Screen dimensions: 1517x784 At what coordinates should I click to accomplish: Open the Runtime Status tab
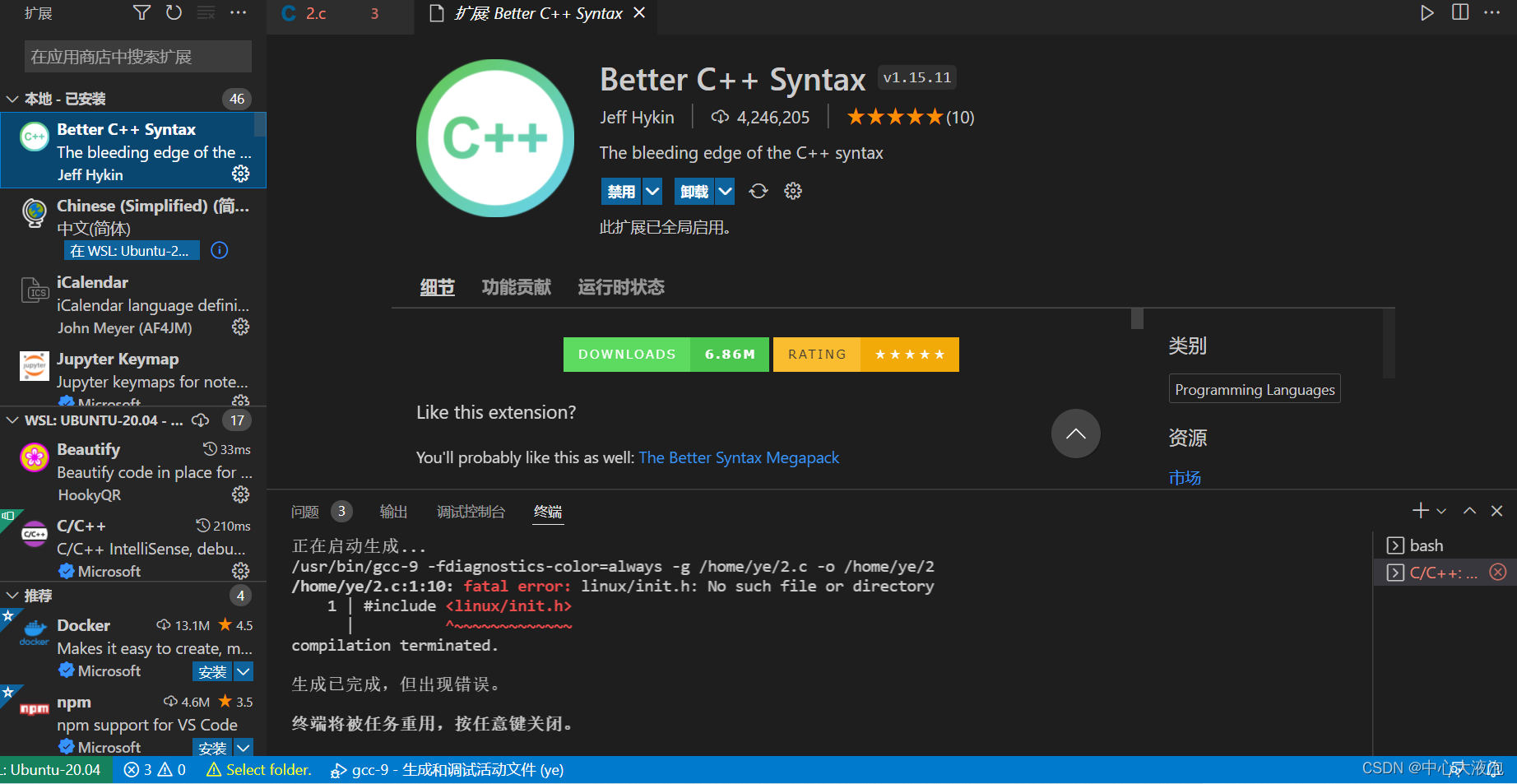click(621, 287)
